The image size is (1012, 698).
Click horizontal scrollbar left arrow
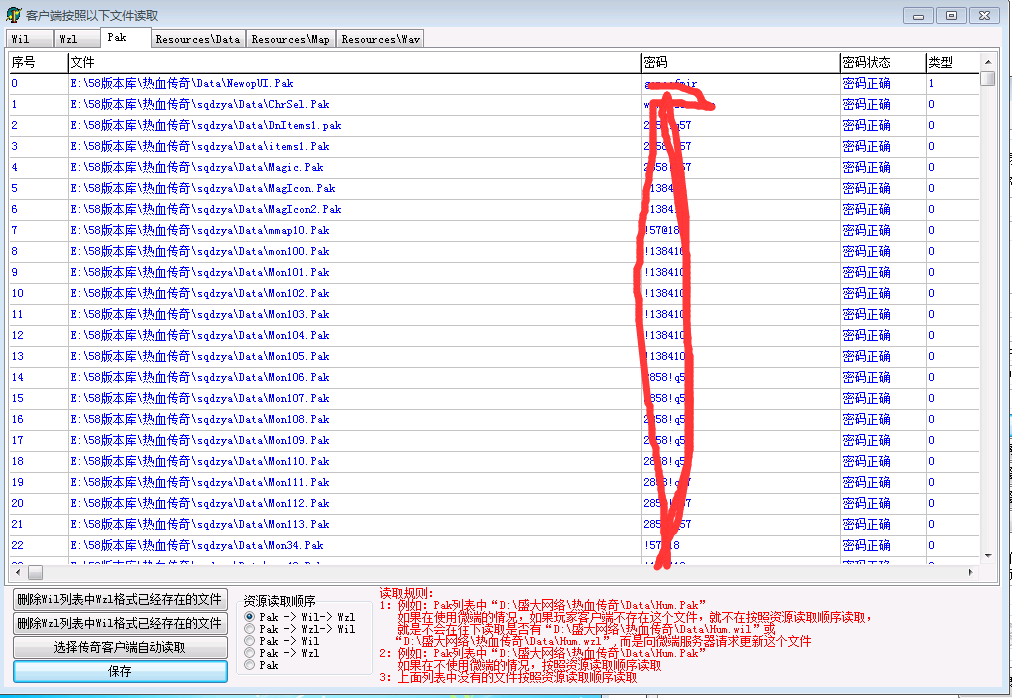point(17,572)
